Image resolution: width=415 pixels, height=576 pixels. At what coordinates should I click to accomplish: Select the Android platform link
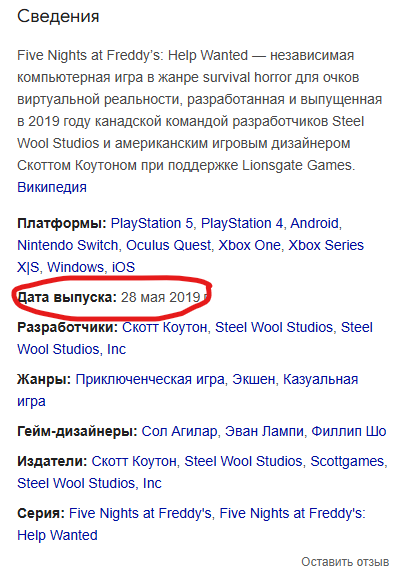(314, 223)
